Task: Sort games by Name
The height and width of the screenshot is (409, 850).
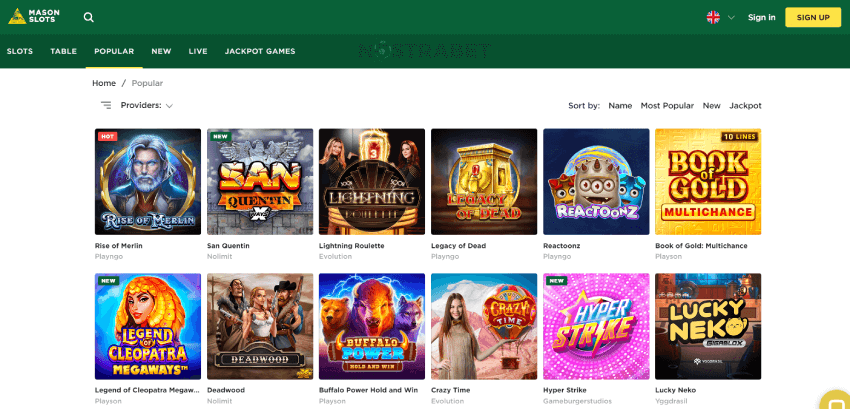Action: point(620,106)
